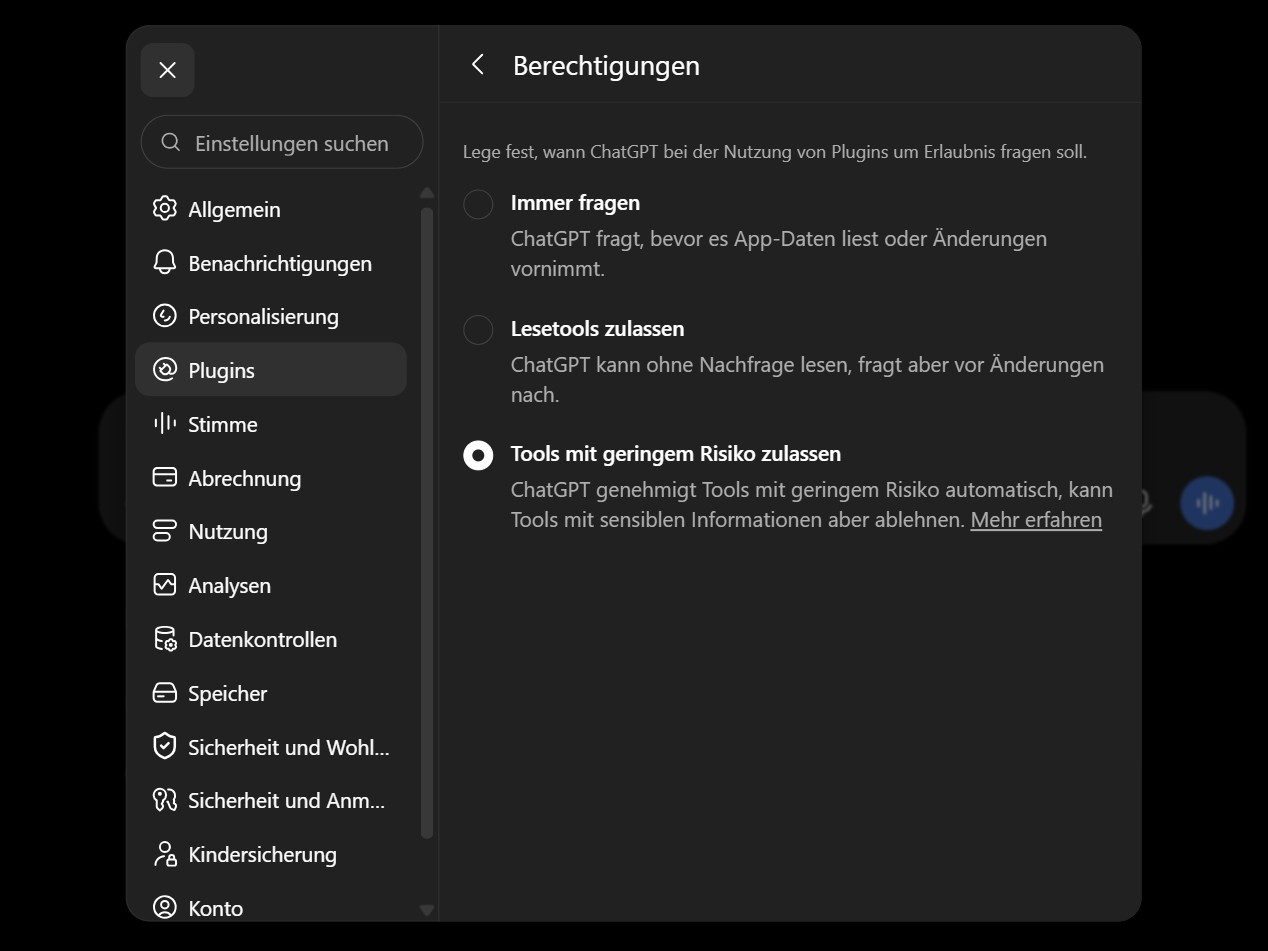Click the blue voice button behind the dialog

coord(1207,503)
